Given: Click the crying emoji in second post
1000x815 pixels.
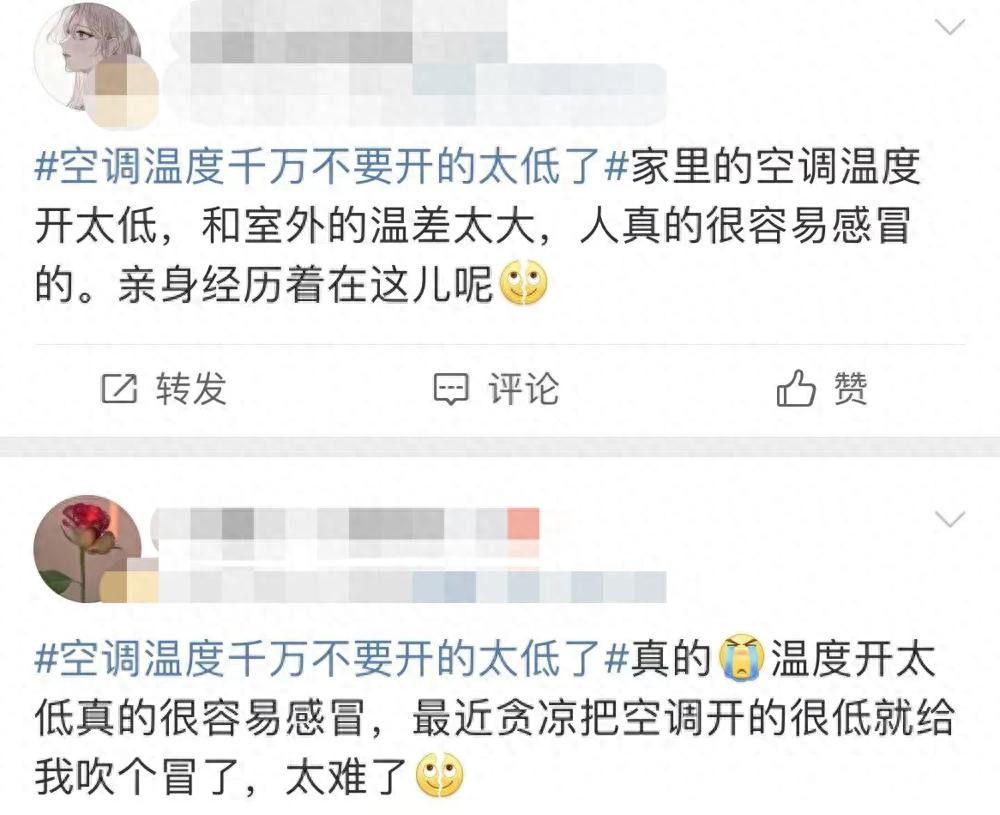Looking at the screenshot, I should pyautogui.click(x=741, y=657).
